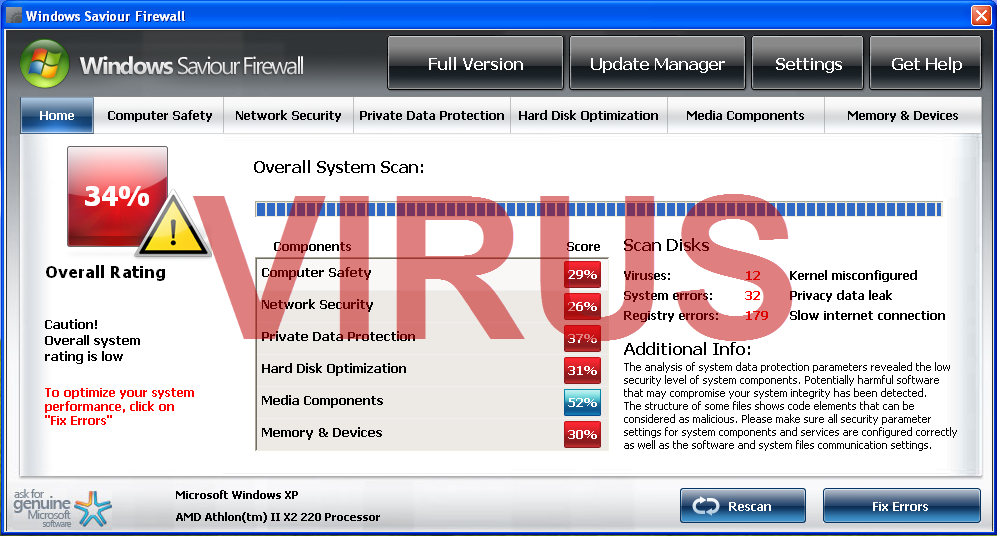Click the Registry errors count 179
This screenshot has height=536, width=997.
756,315
